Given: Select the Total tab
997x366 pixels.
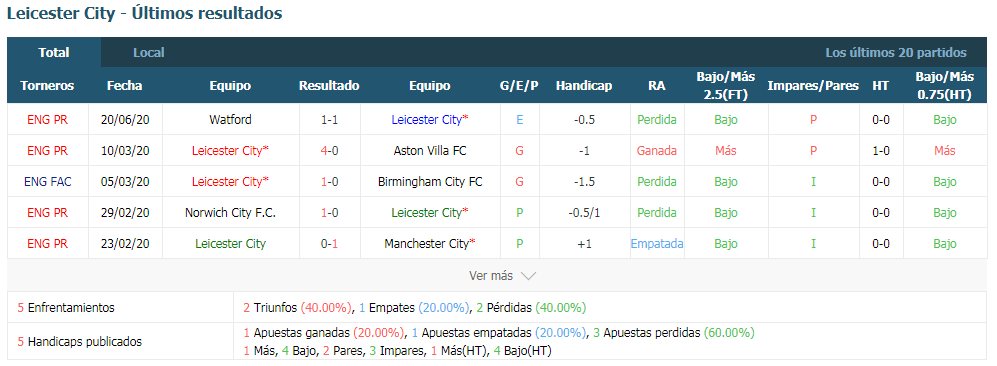Looking at the screenshot, I should [54, 53].
